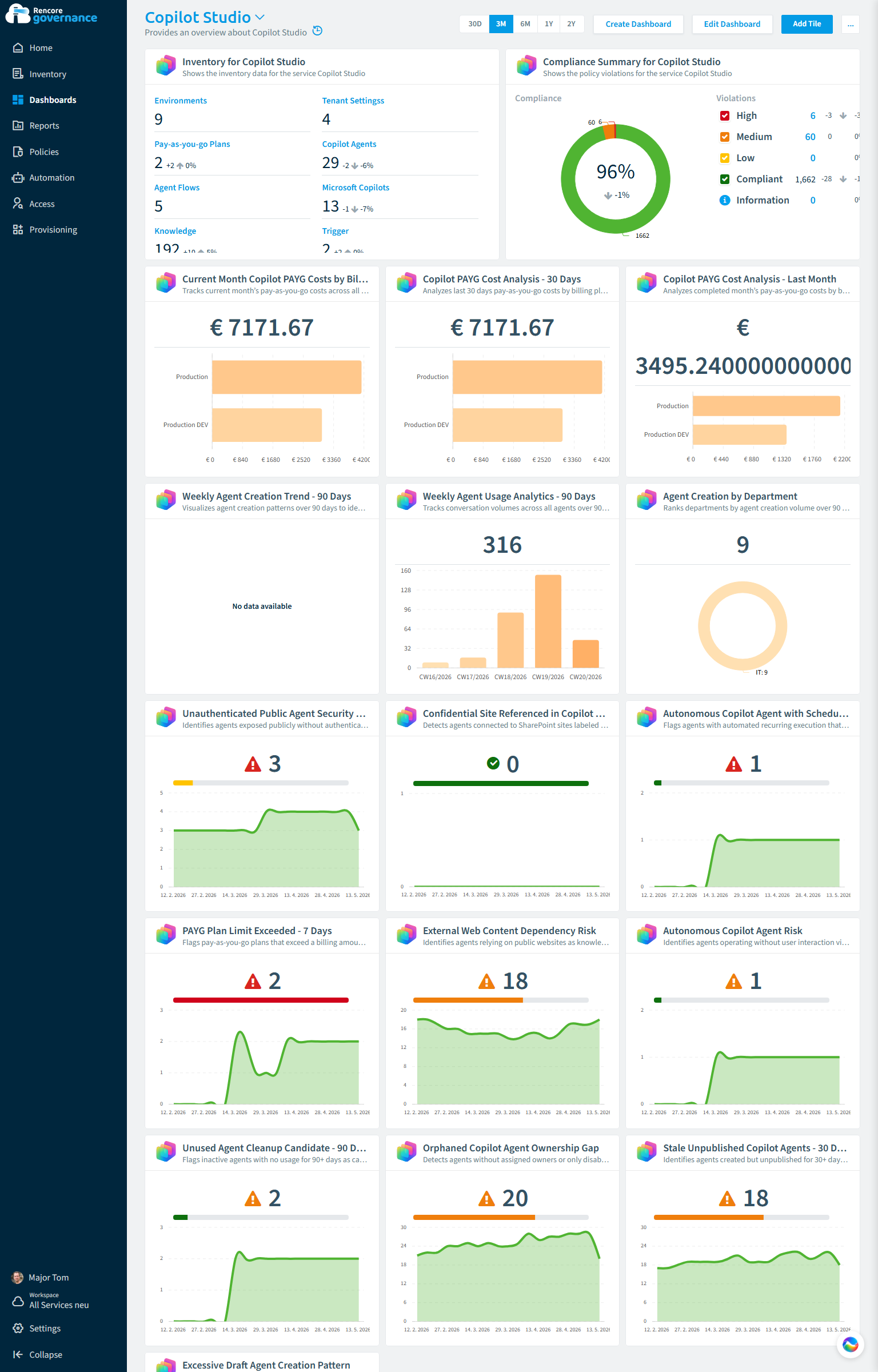Click the red warning icon on the Unauthenticated Public Agent tile
This screenshot has width=878, height=1372.
pos(253,764)
